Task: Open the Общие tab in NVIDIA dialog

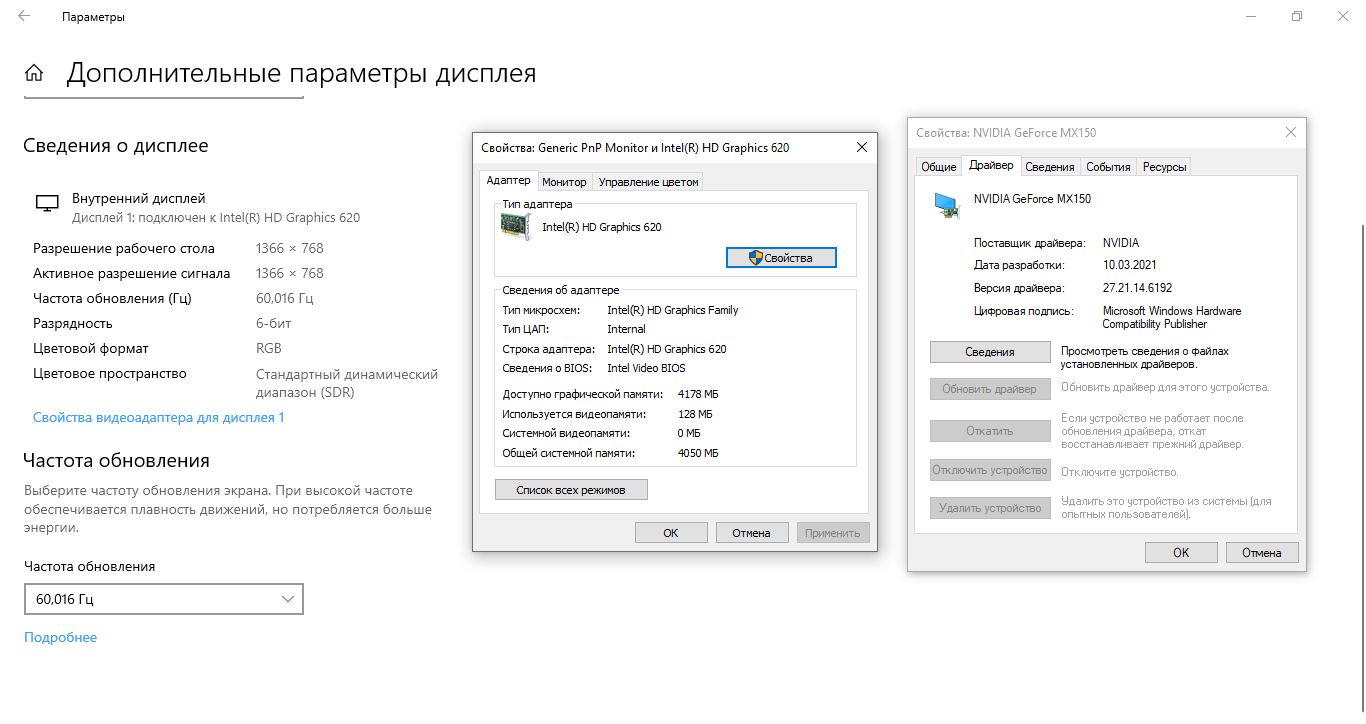Action: (938, 167)
